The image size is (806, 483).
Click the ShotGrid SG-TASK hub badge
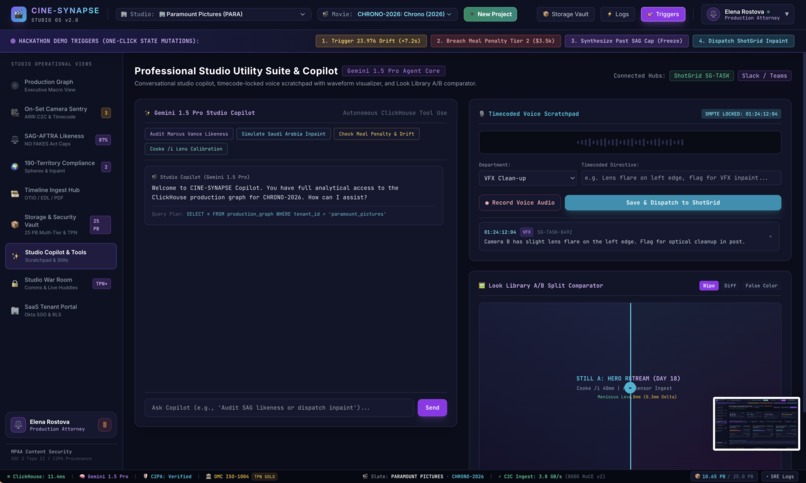(x=701, y=76)
